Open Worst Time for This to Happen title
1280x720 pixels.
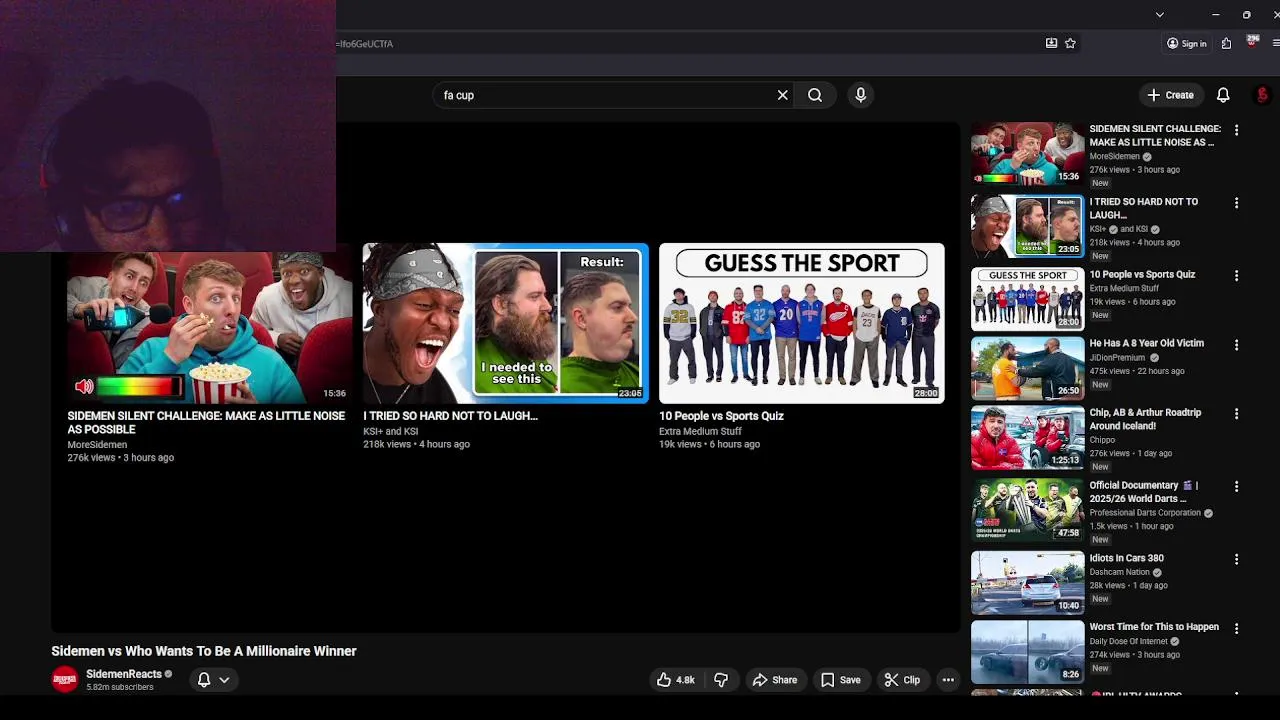click(1154, 627)
